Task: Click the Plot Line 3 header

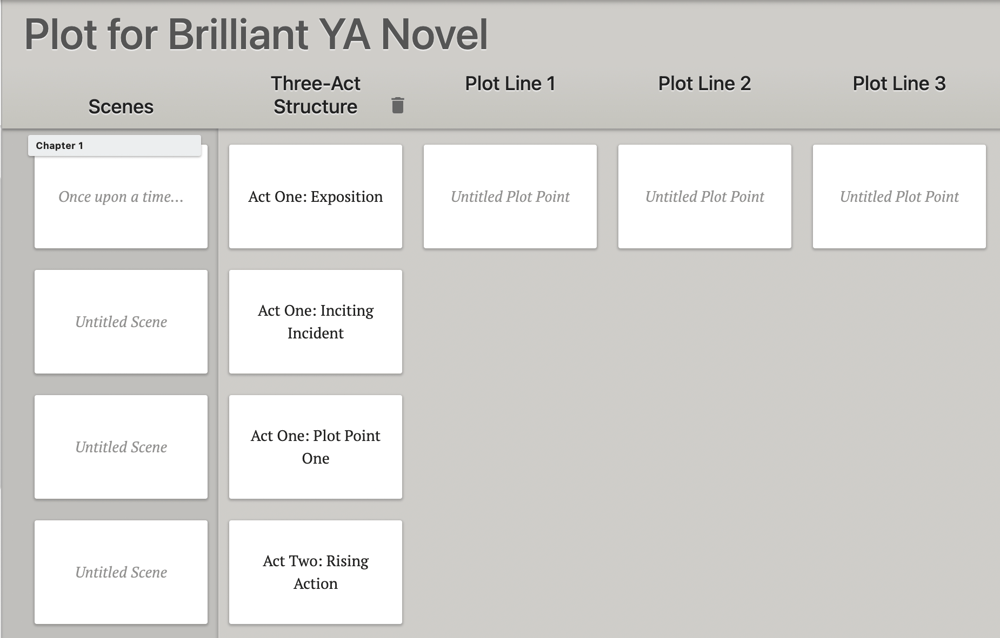Action: tap(899, 84)
